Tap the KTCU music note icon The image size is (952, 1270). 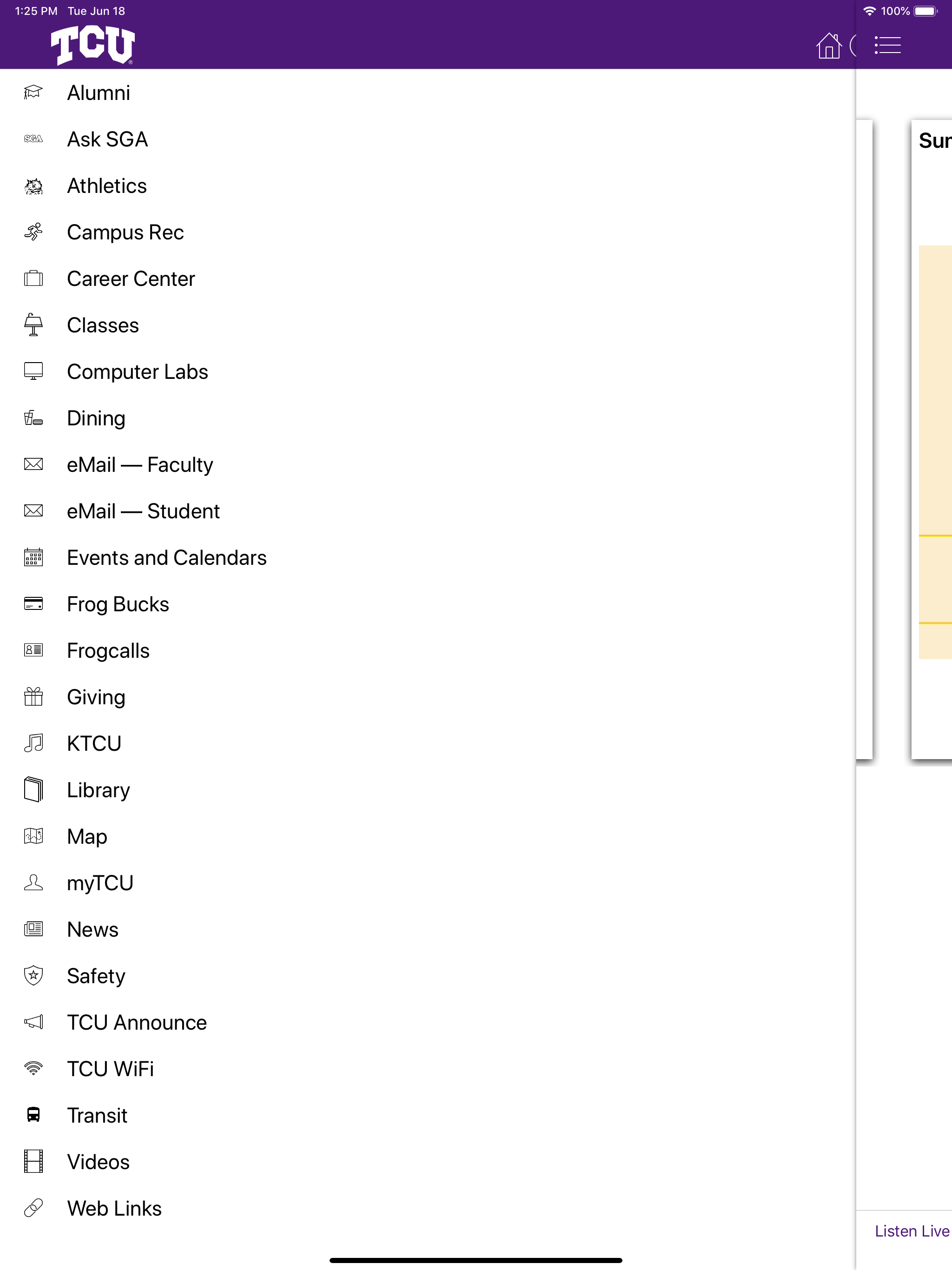33,743
